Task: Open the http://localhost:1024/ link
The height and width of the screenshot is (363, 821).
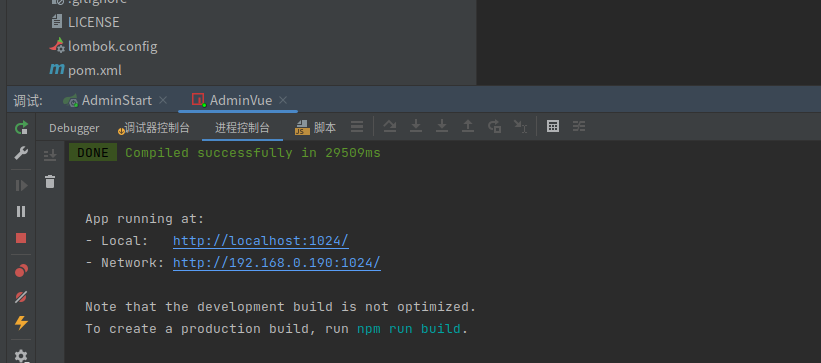Action: pos(261,241)
